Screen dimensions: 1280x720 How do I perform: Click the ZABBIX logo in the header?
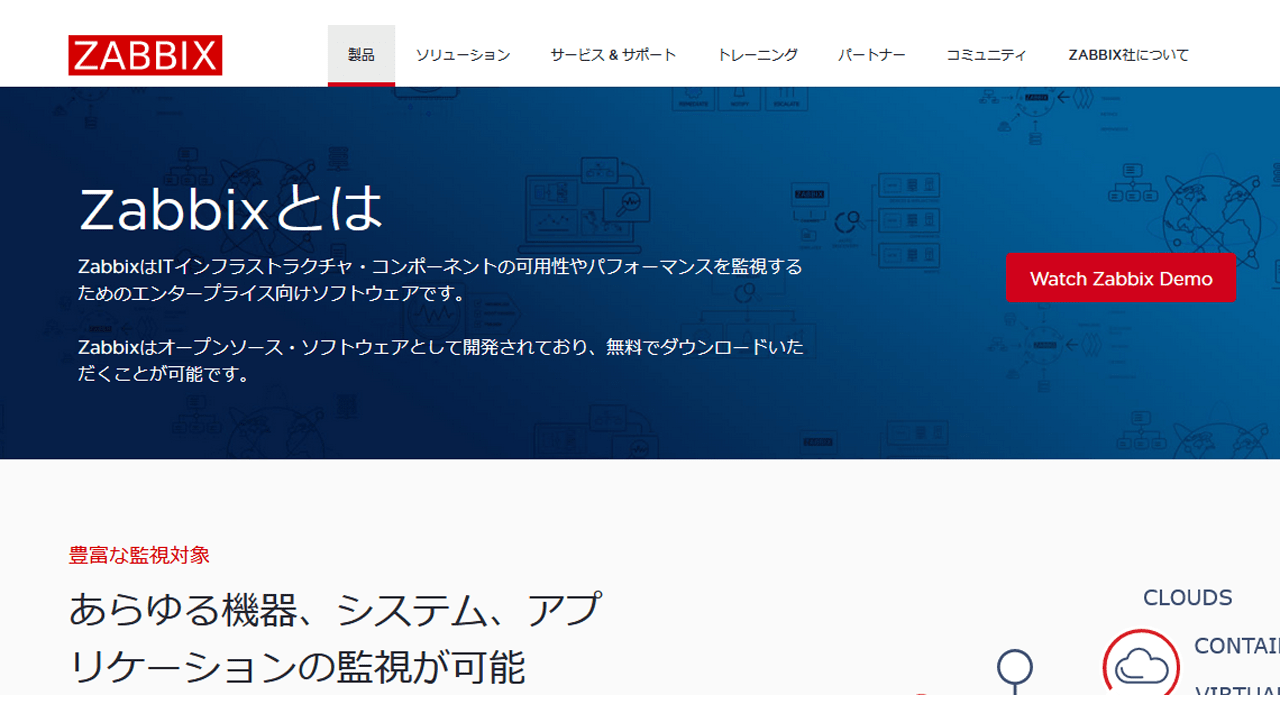145,56
